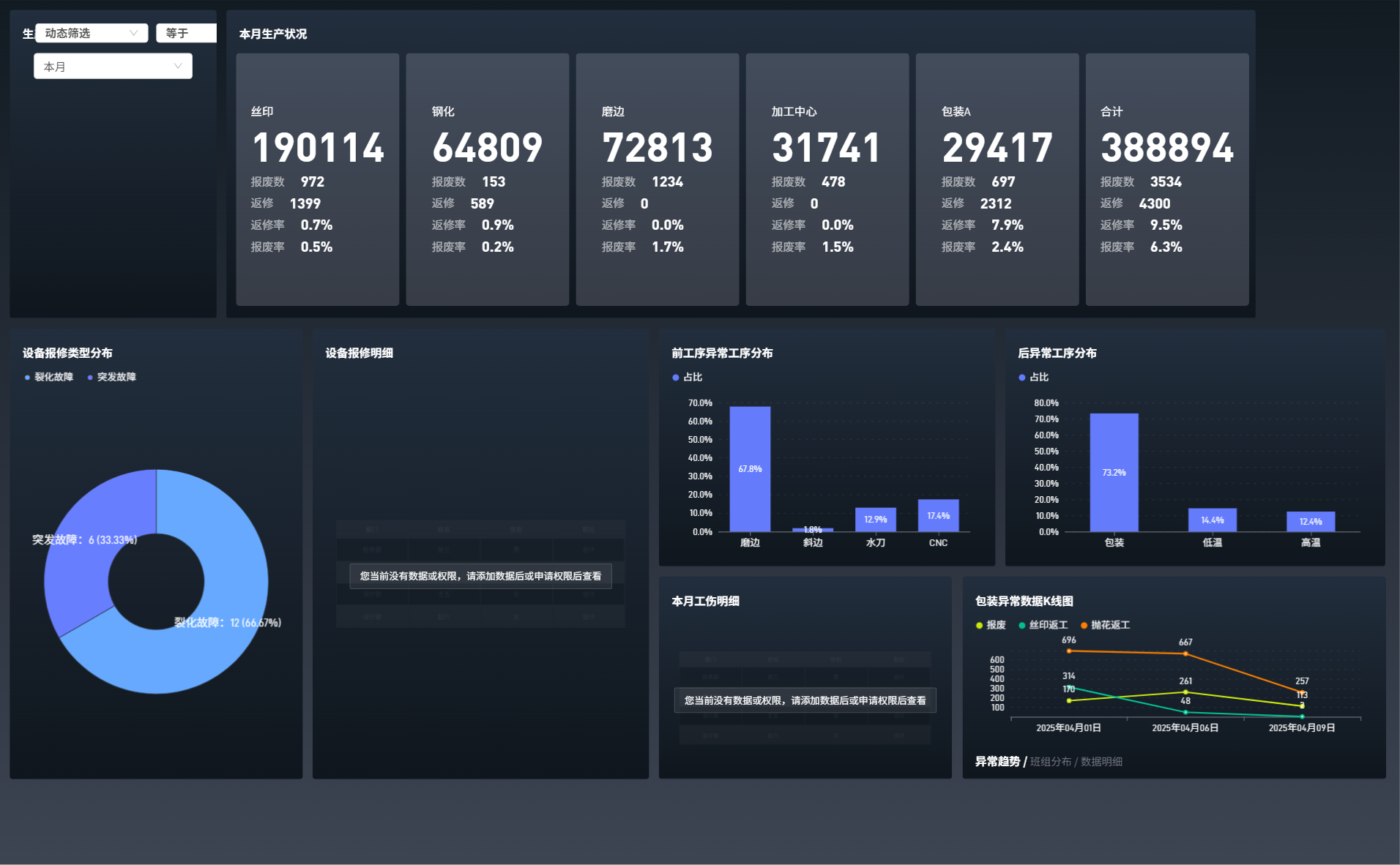Image resolution: width=1400 pixels, height=865 pixels.
Task: Switch to 数据明细 tab
Action: (1101, 762)
